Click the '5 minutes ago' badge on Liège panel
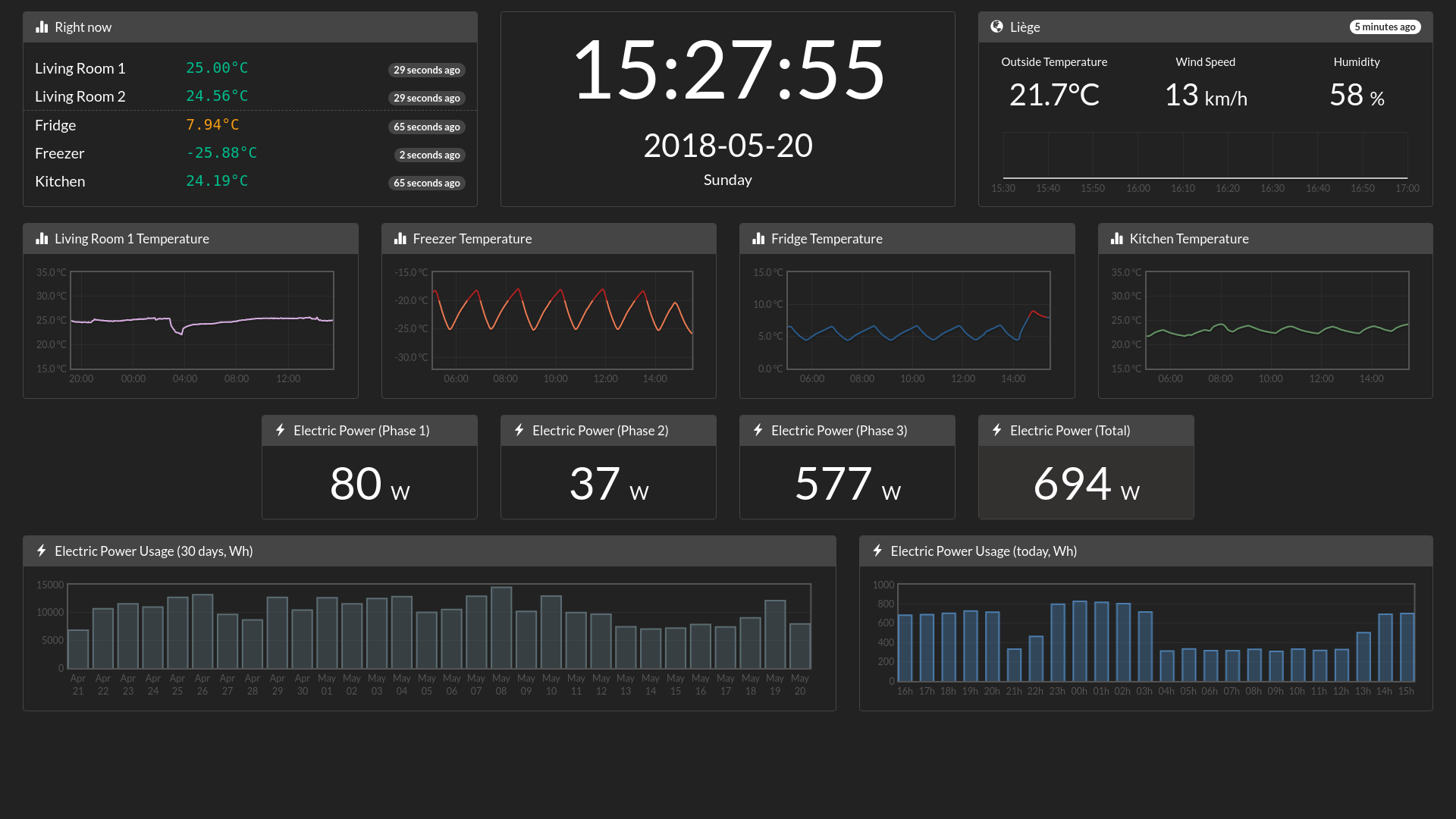Image resolution: width=1456 pixels, height=819 pixels. [1385, 27]
